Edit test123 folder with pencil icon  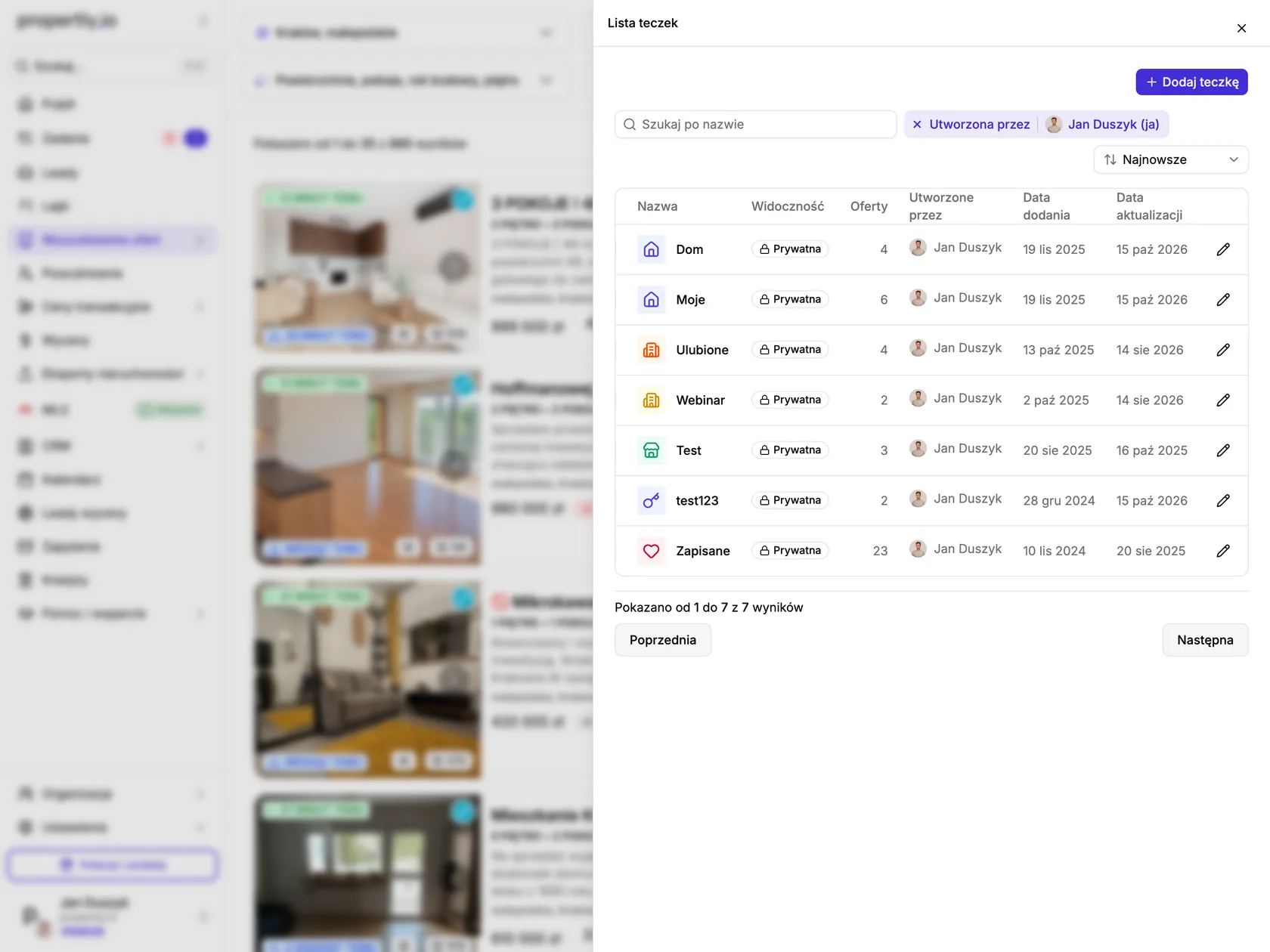coord(1223,500)
